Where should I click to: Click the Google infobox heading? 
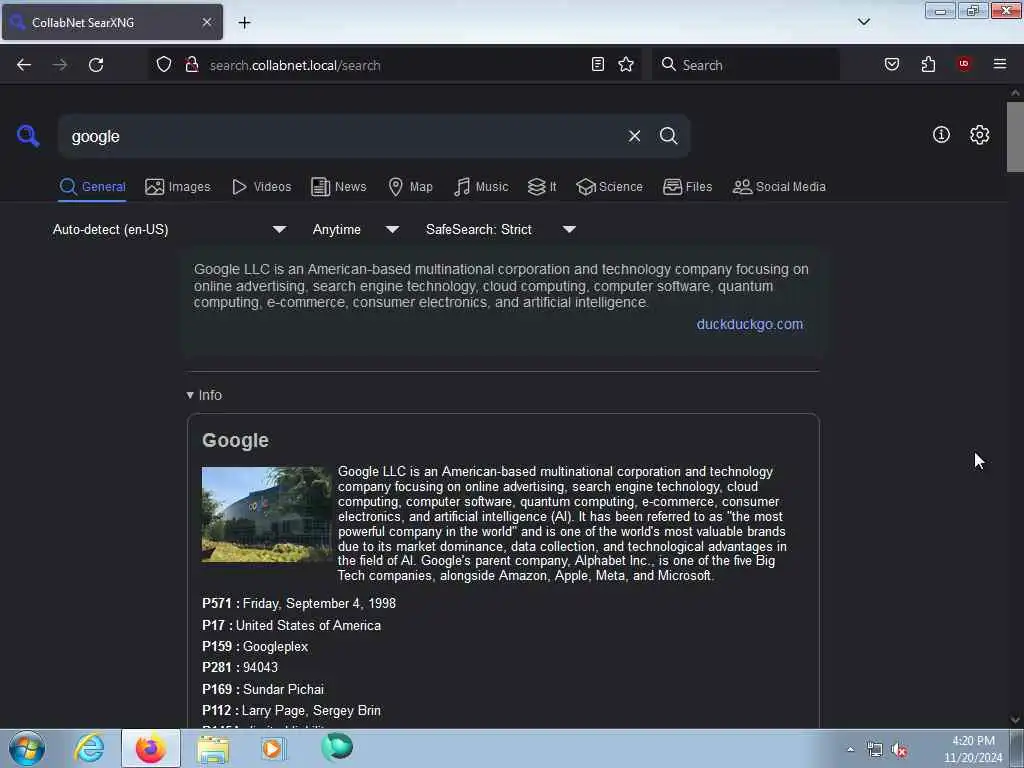point(235,440)
